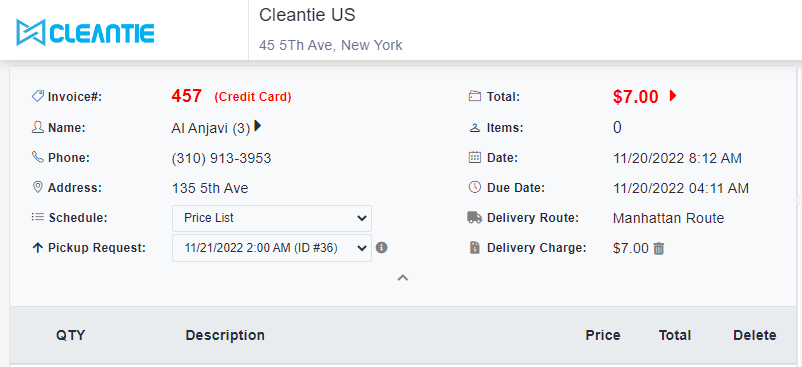Viewport: 802px width, 367px height.
Task: Click the invoice tag icon
Action: point(37,96)
